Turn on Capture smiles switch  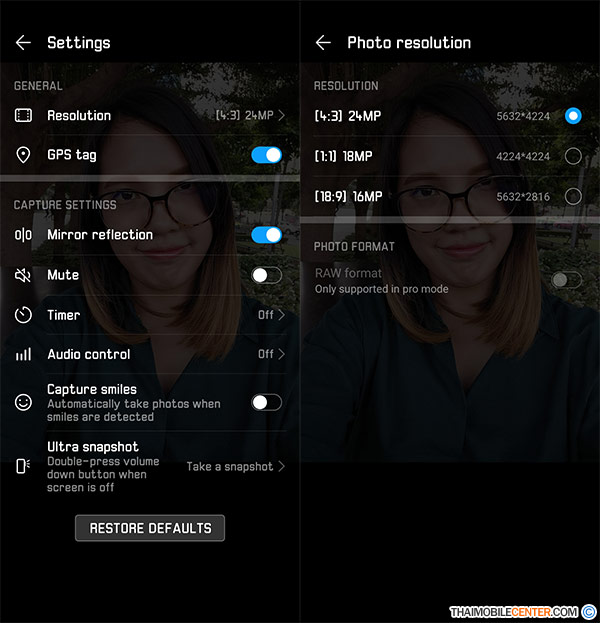click(267, 402)
